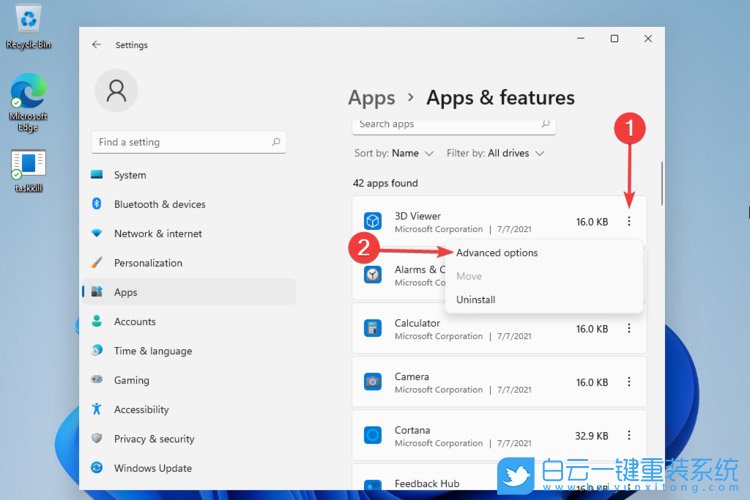Click the Camera app icon
The image size is (750, 500).
(373, 382)
